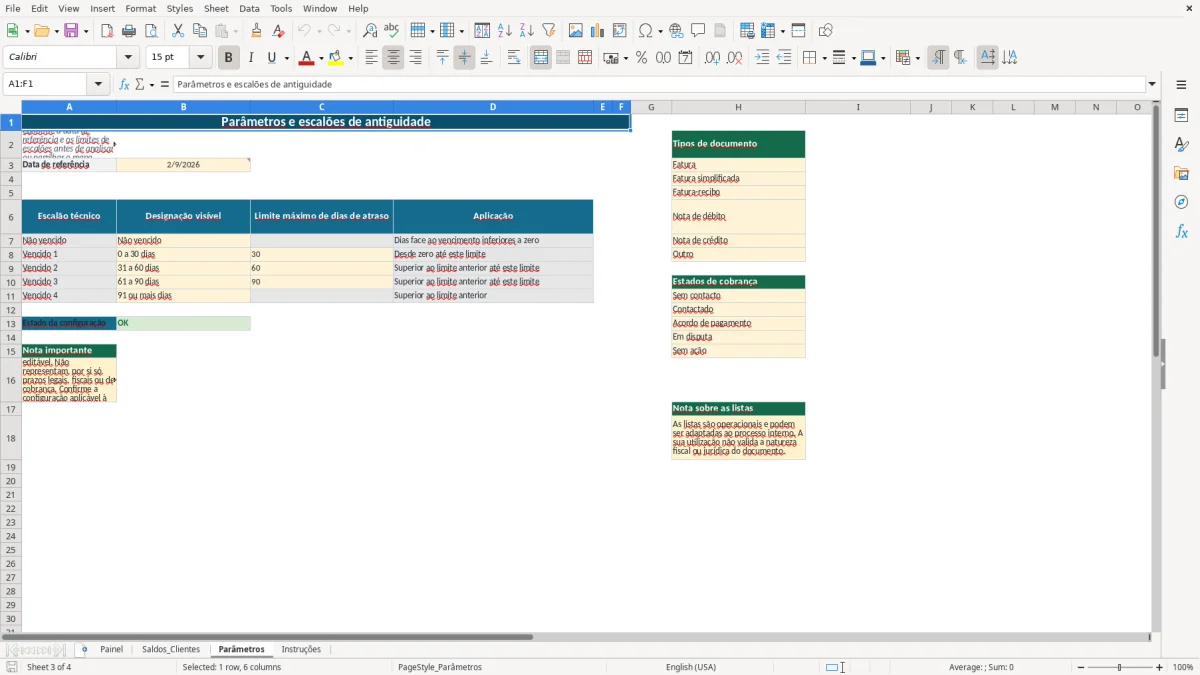Insert a chart

pos(598,31)
